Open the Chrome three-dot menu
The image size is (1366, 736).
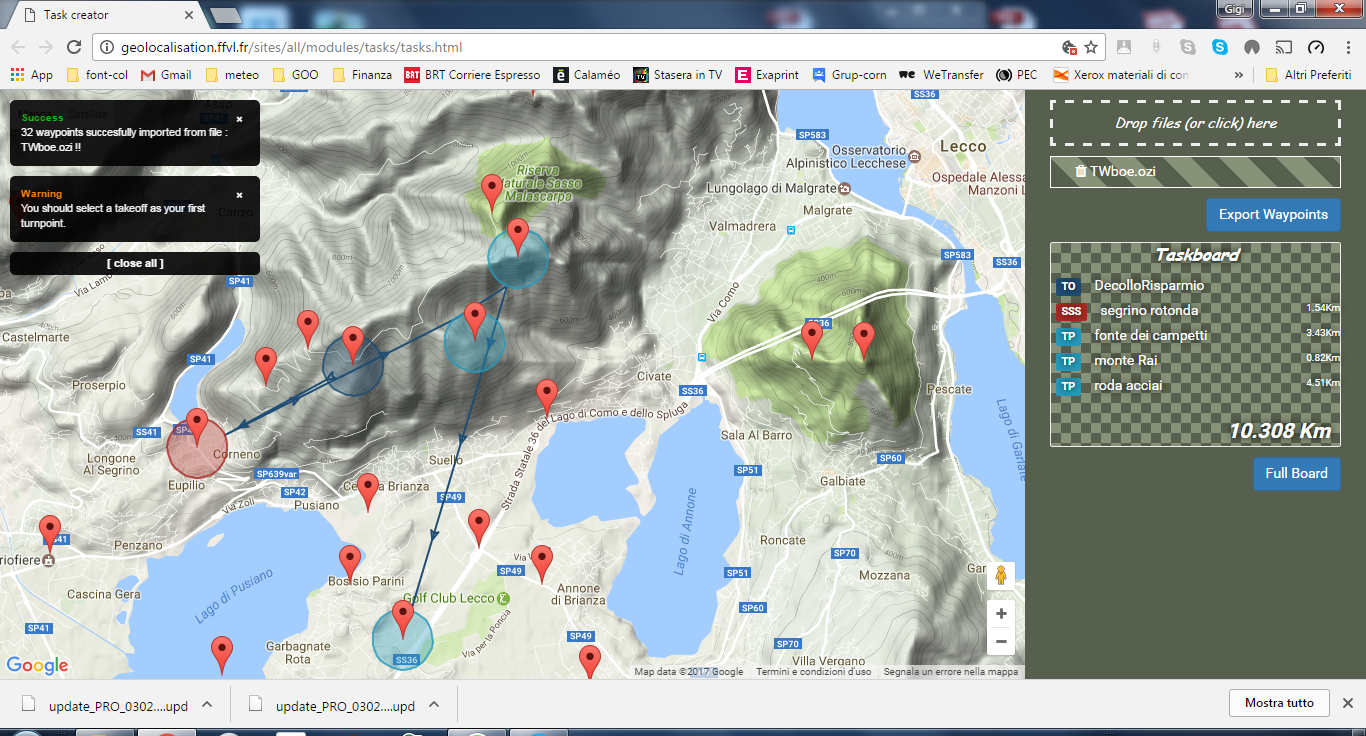(1346, 47)
